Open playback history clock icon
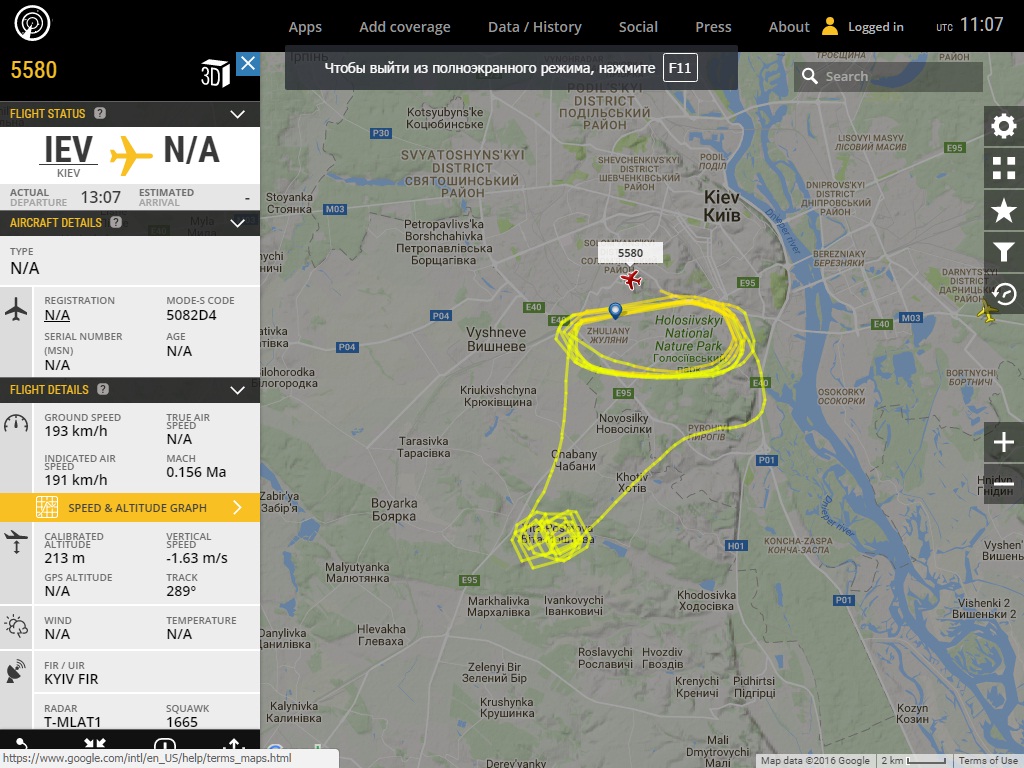The image size is (1024, 768). coord(1004,294)
